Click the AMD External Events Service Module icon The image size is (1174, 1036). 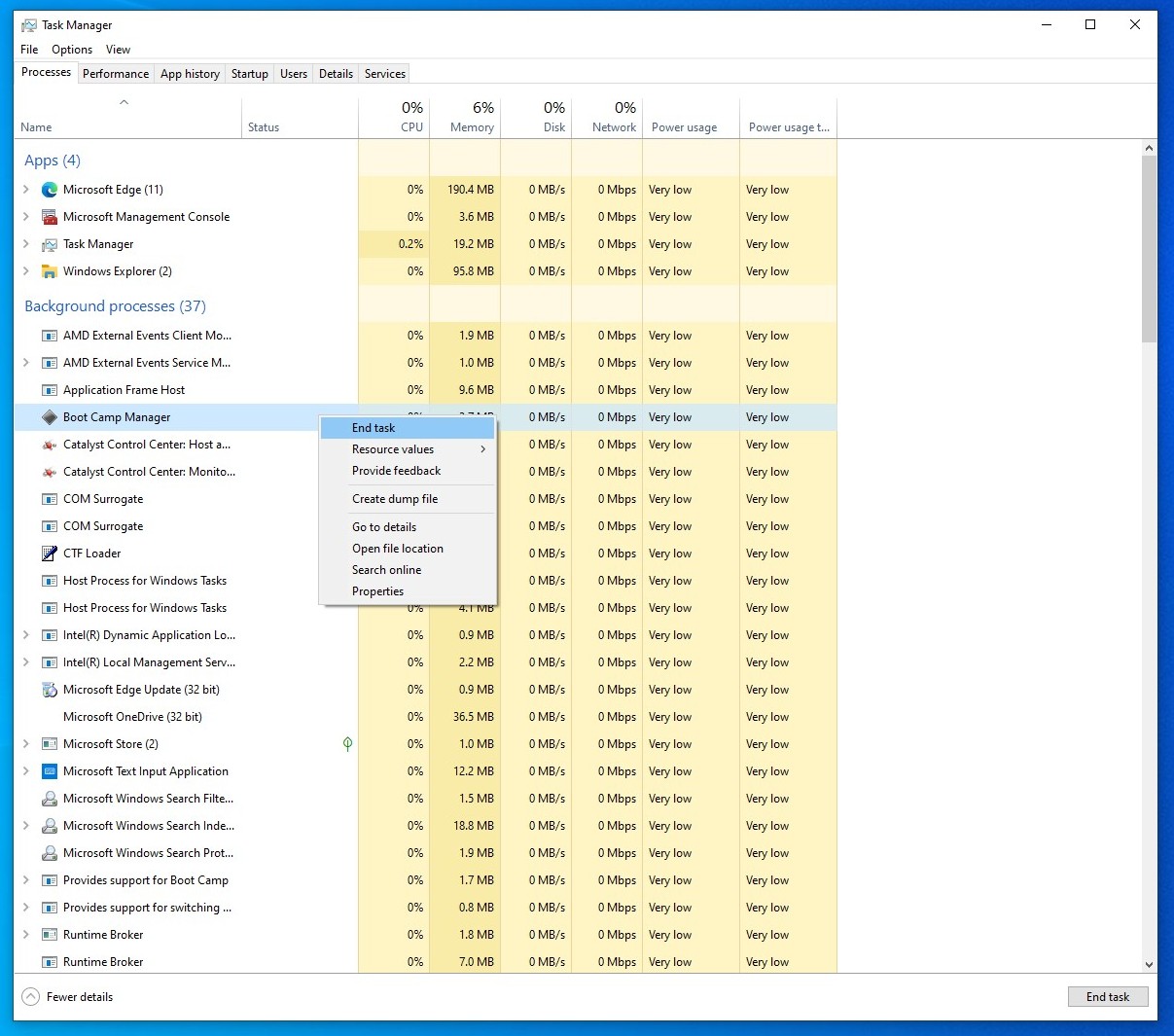click(x=50, y=363)
